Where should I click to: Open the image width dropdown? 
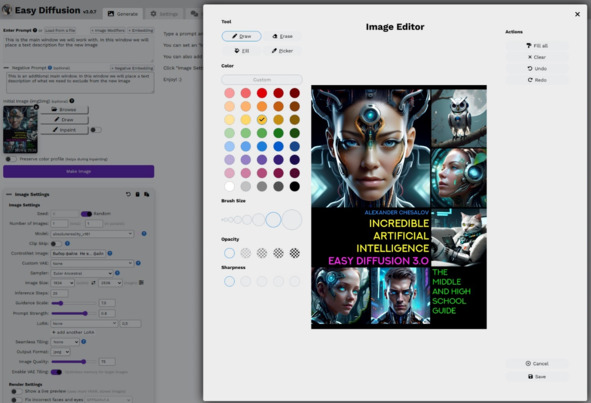tap(63, 283)
